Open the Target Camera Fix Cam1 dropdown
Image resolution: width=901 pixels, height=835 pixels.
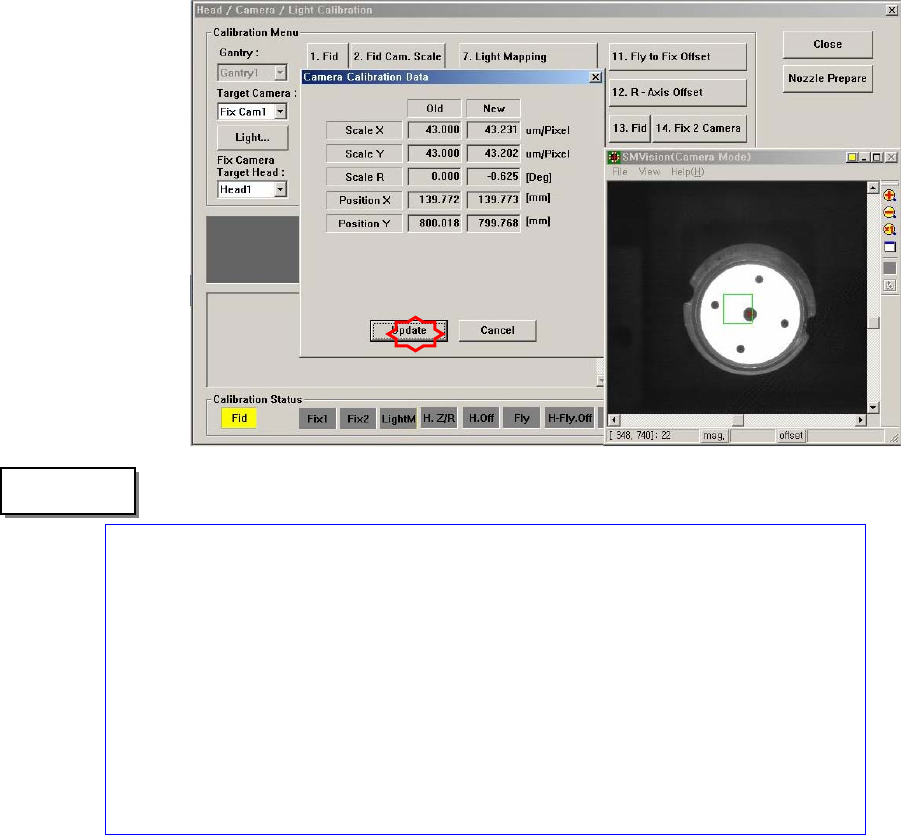[x=280, y=111]
